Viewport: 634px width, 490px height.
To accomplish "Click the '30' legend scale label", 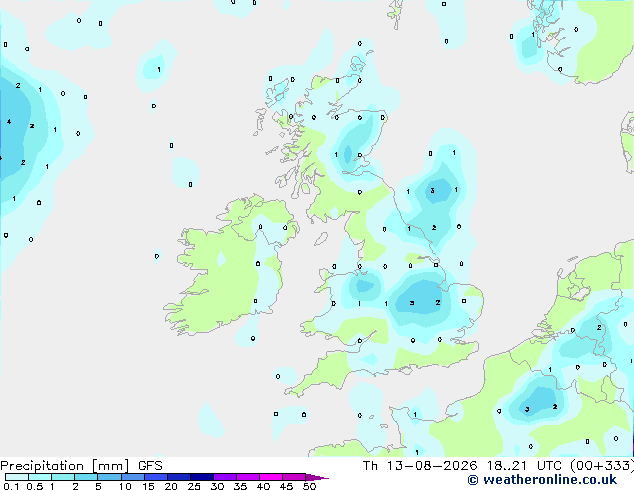I will pos(217,486).
